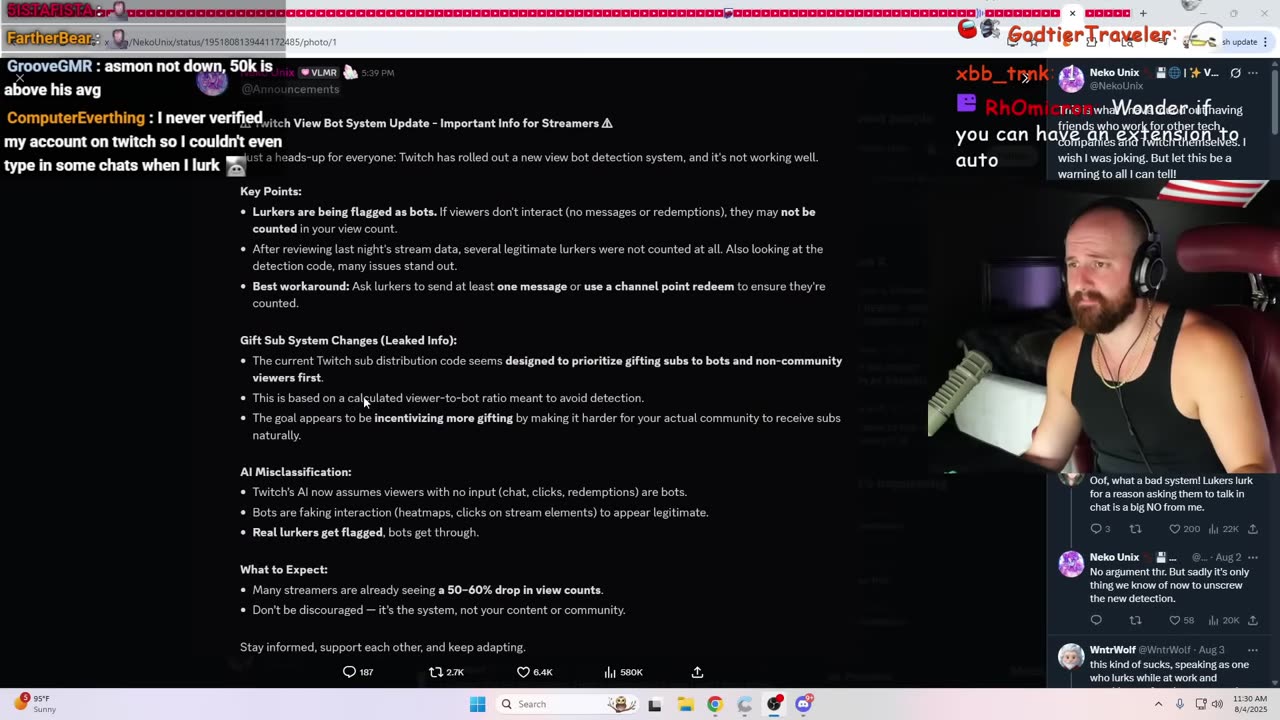This screenshot has height=720, width=1280.
Task: Open Discord from the taskbar
Action: pos(803,704)
